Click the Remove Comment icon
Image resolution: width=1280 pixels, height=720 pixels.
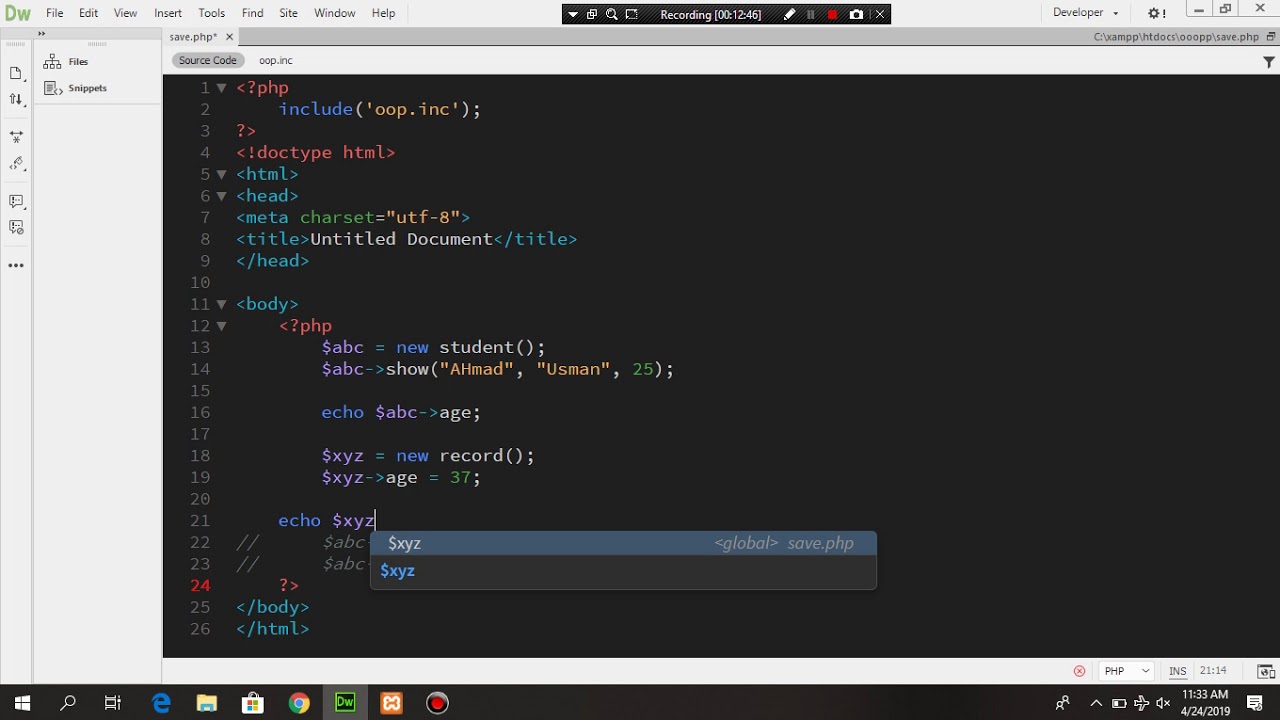16,228
